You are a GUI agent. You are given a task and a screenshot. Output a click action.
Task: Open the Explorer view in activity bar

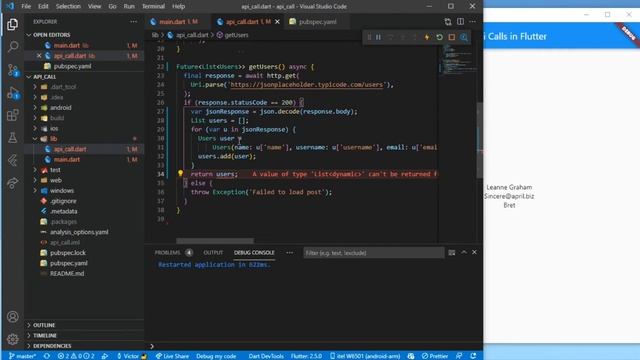13,24
